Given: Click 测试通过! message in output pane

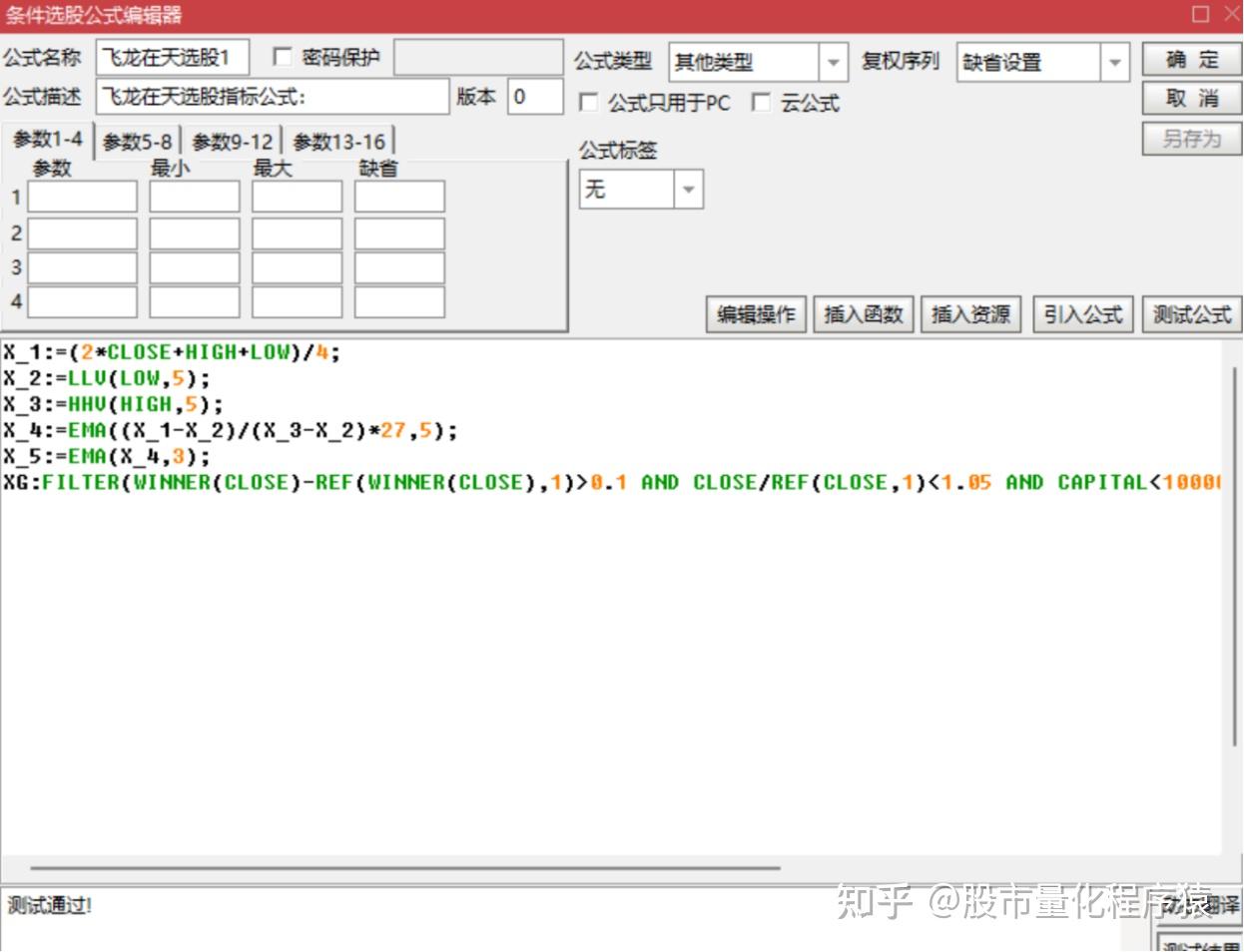Looking at the screenshot, I should click(50, 906).
